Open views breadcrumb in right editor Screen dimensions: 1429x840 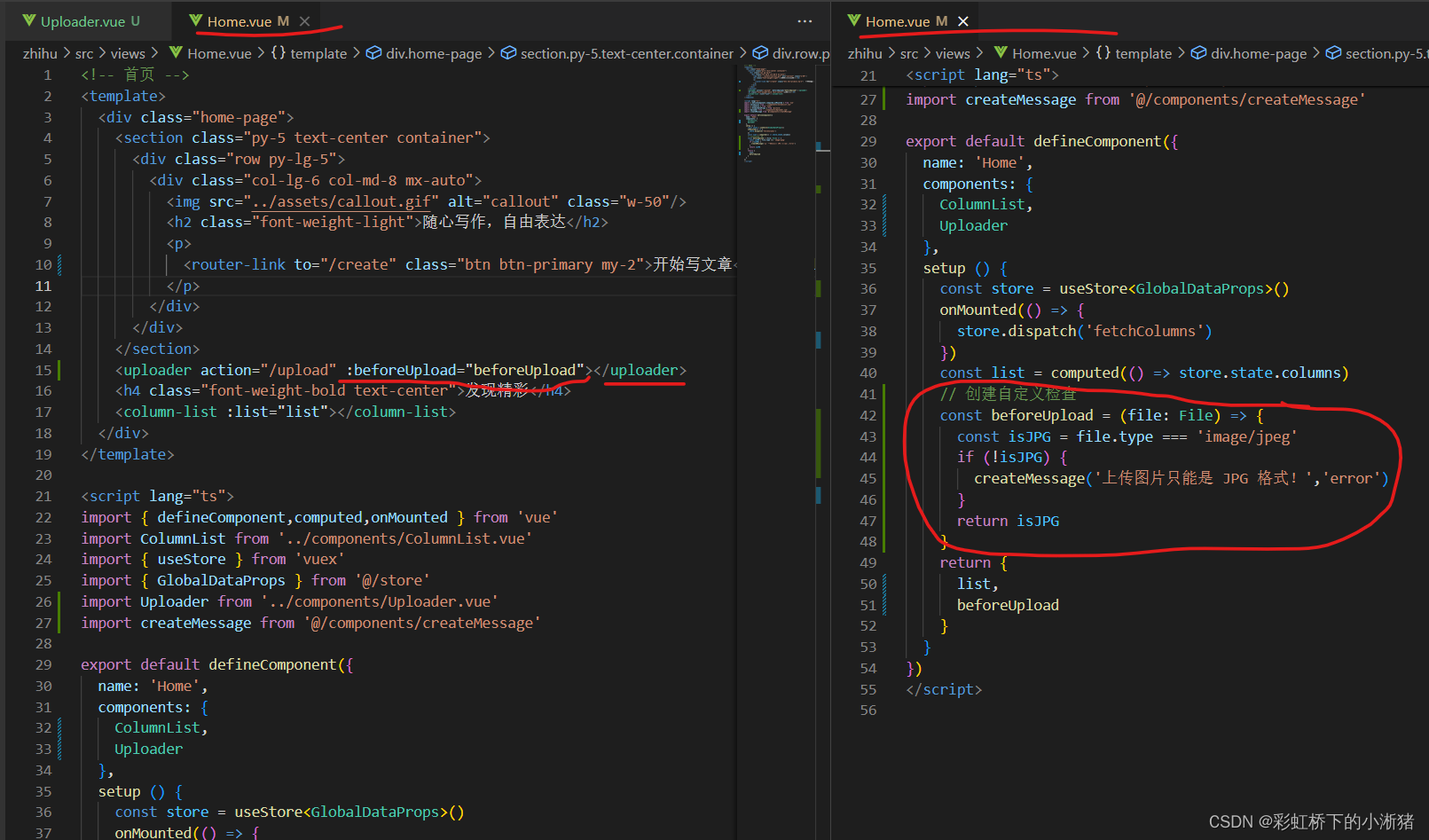[x=953, y=53]
